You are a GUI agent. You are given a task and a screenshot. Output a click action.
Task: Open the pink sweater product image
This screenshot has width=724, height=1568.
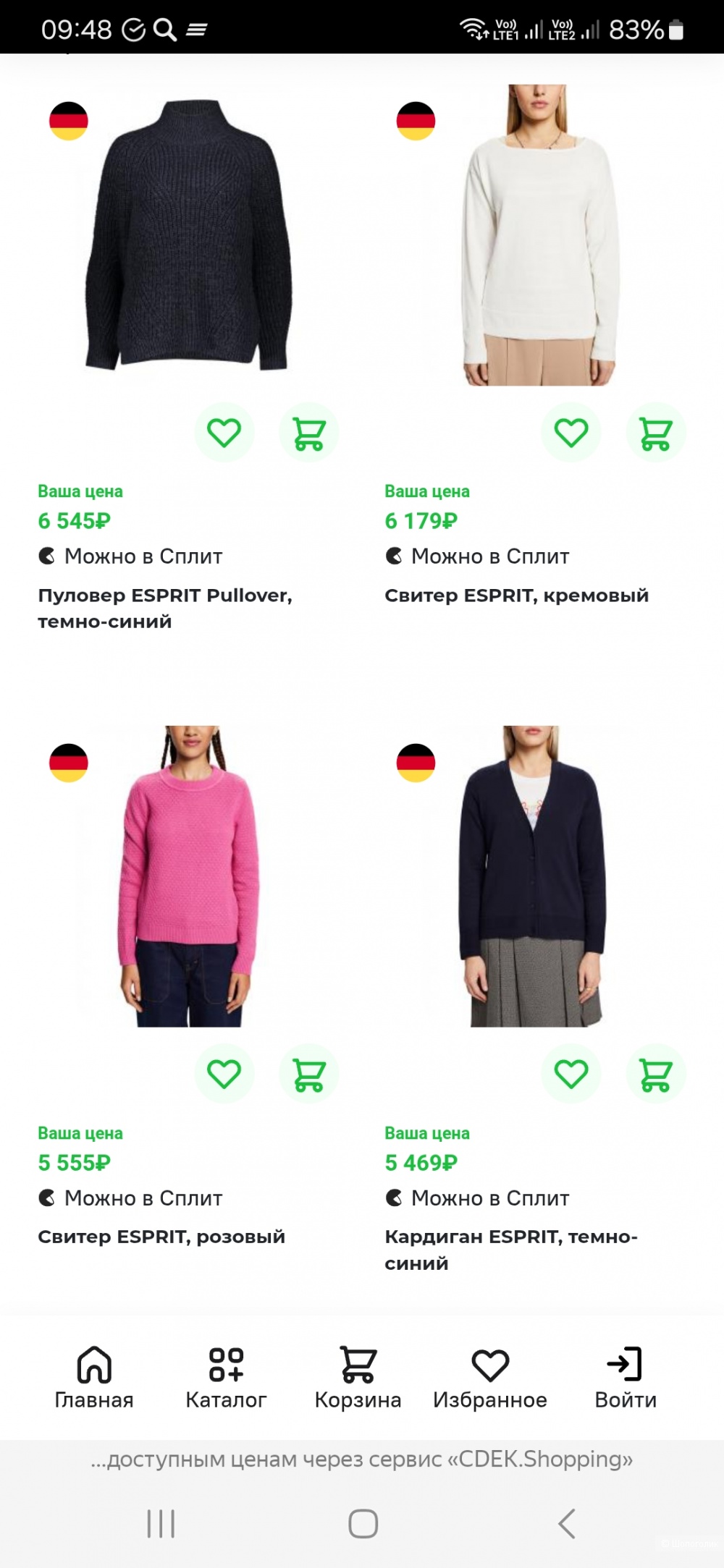point(188,876)
